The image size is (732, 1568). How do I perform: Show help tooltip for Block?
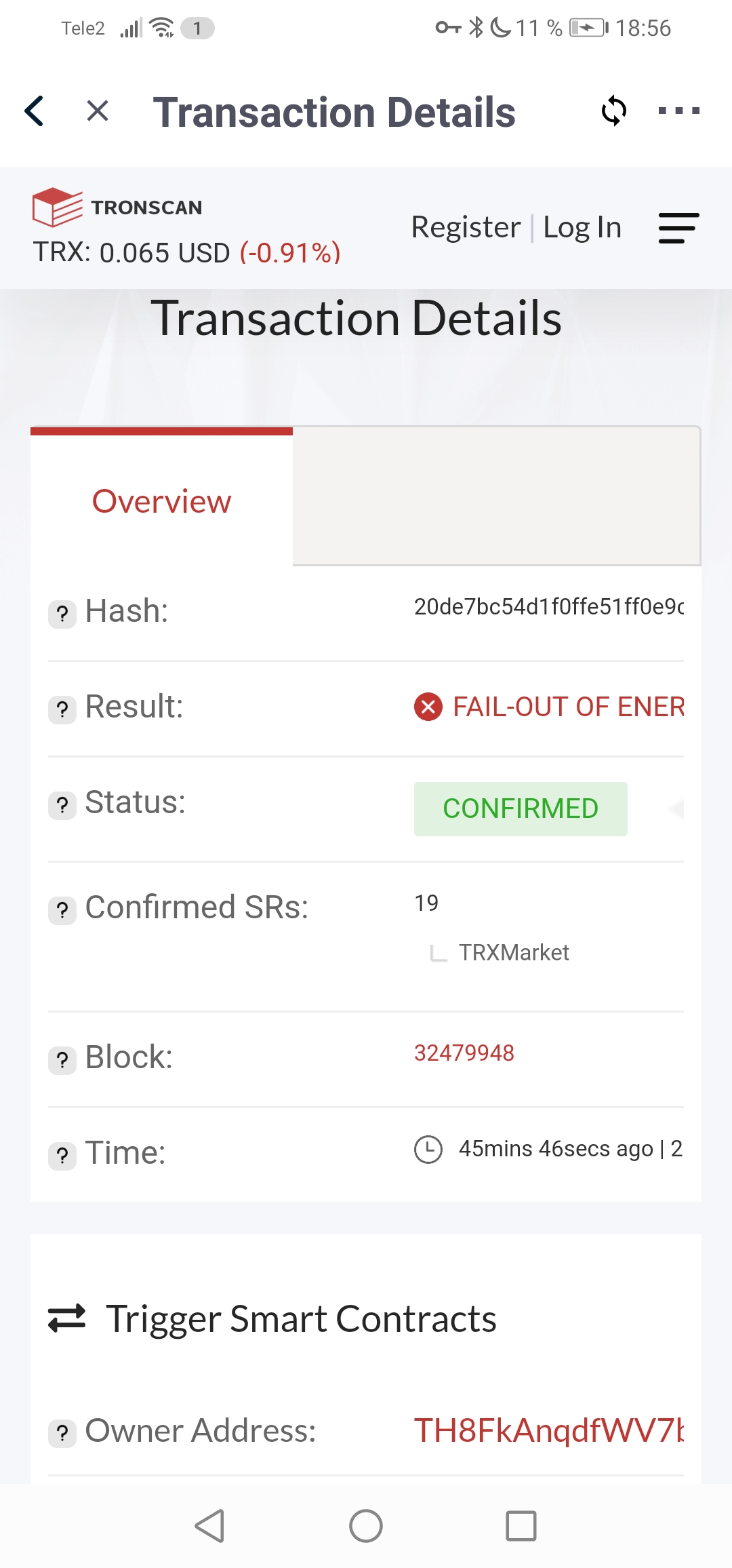click(x=62, y=1060)
